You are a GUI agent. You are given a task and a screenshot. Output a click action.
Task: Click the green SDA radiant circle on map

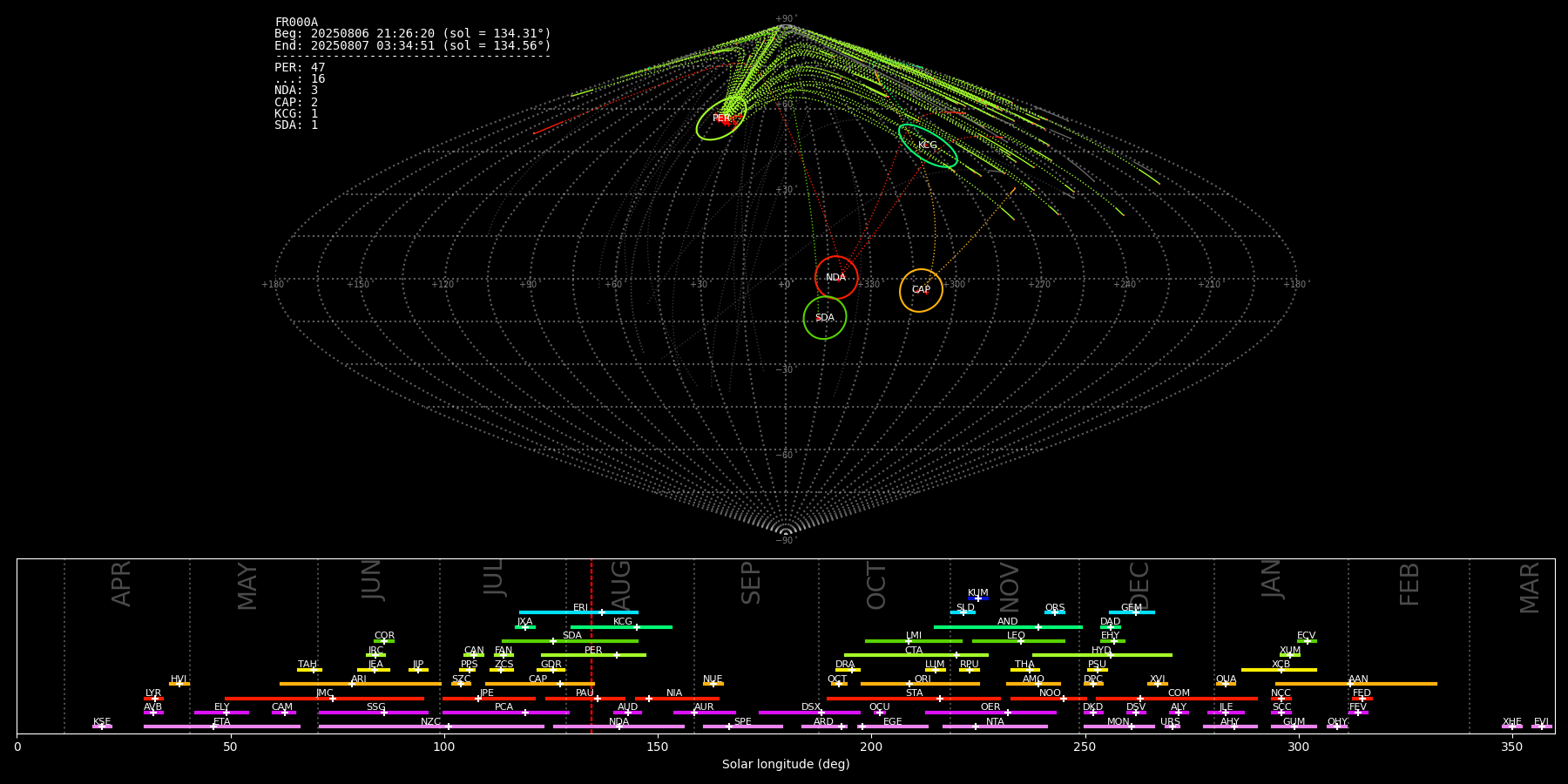point(825,318)
